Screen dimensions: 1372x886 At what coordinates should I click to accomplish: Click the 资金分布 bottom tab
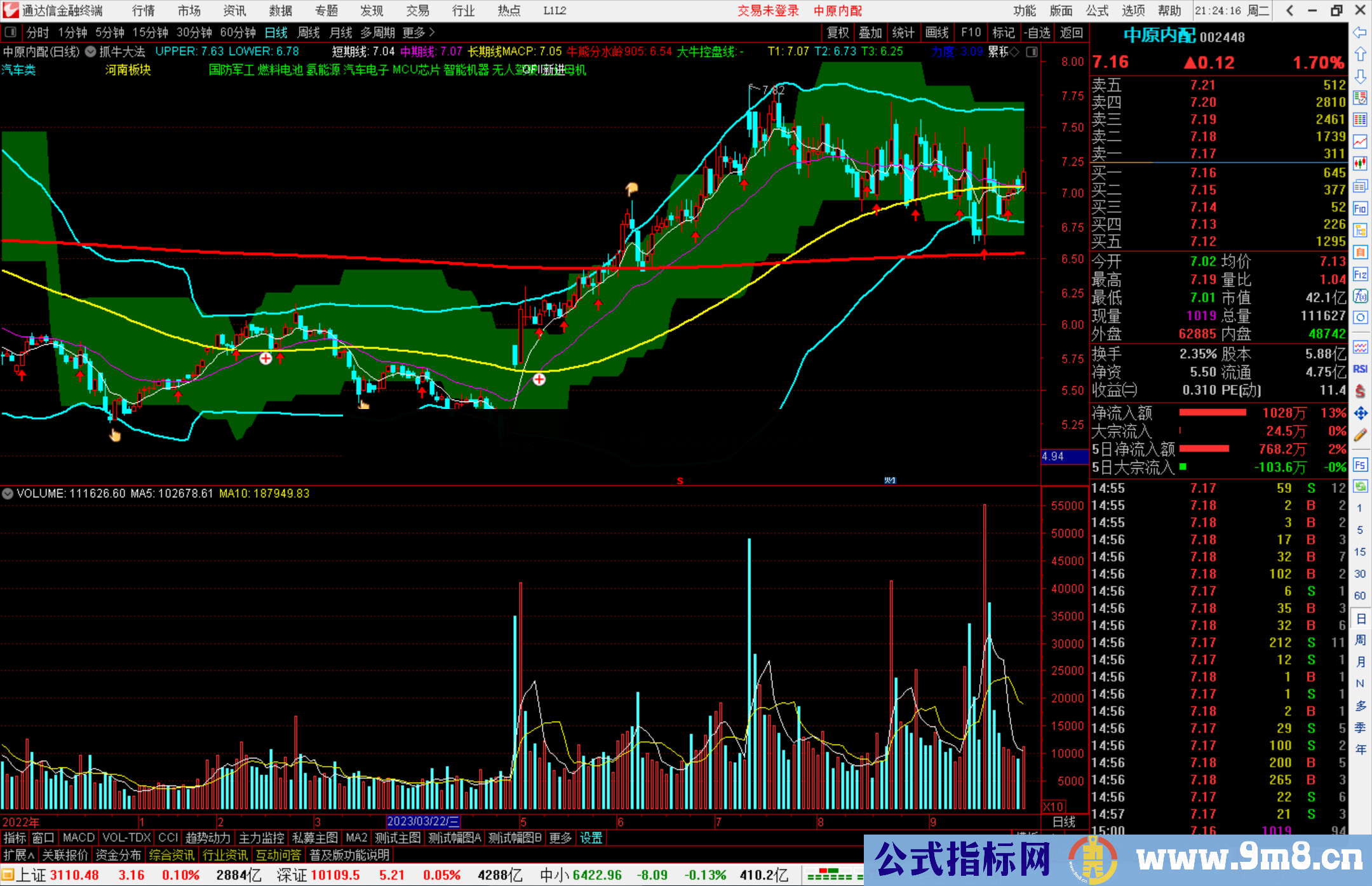click(x=118, y=855)
